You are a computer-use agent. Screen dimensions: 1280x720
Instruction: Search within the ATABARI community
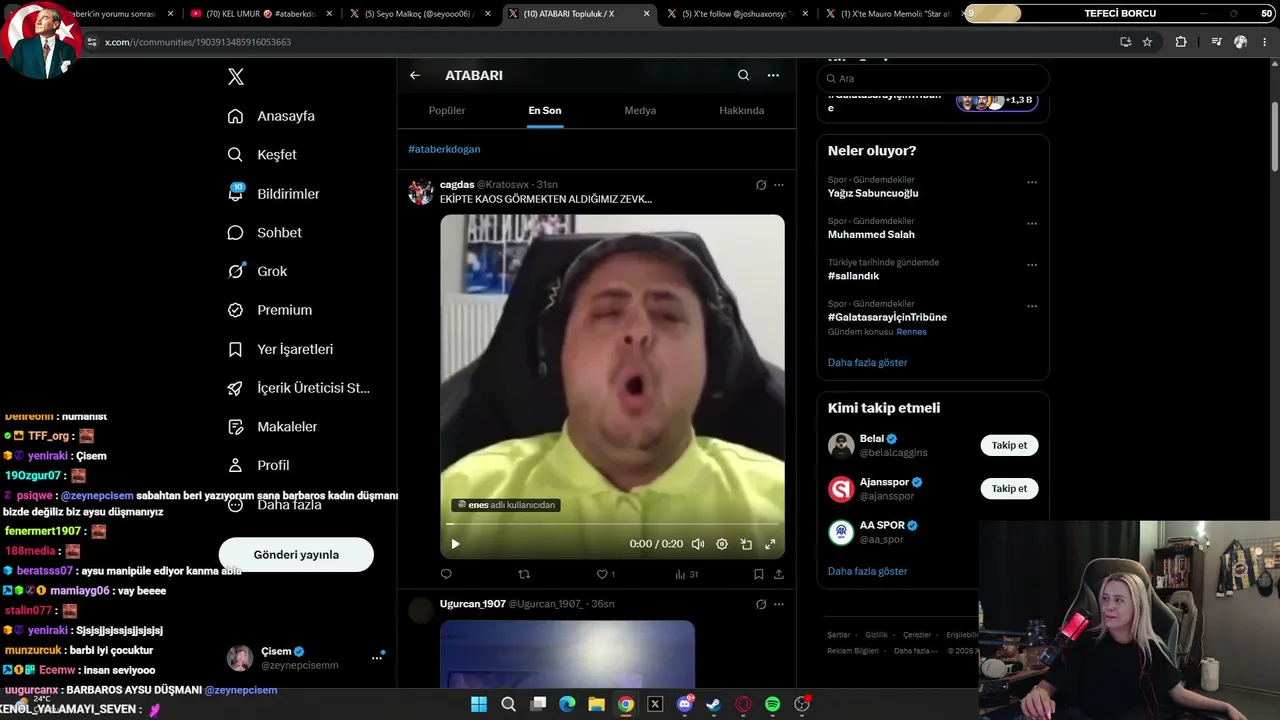[743, 76]
